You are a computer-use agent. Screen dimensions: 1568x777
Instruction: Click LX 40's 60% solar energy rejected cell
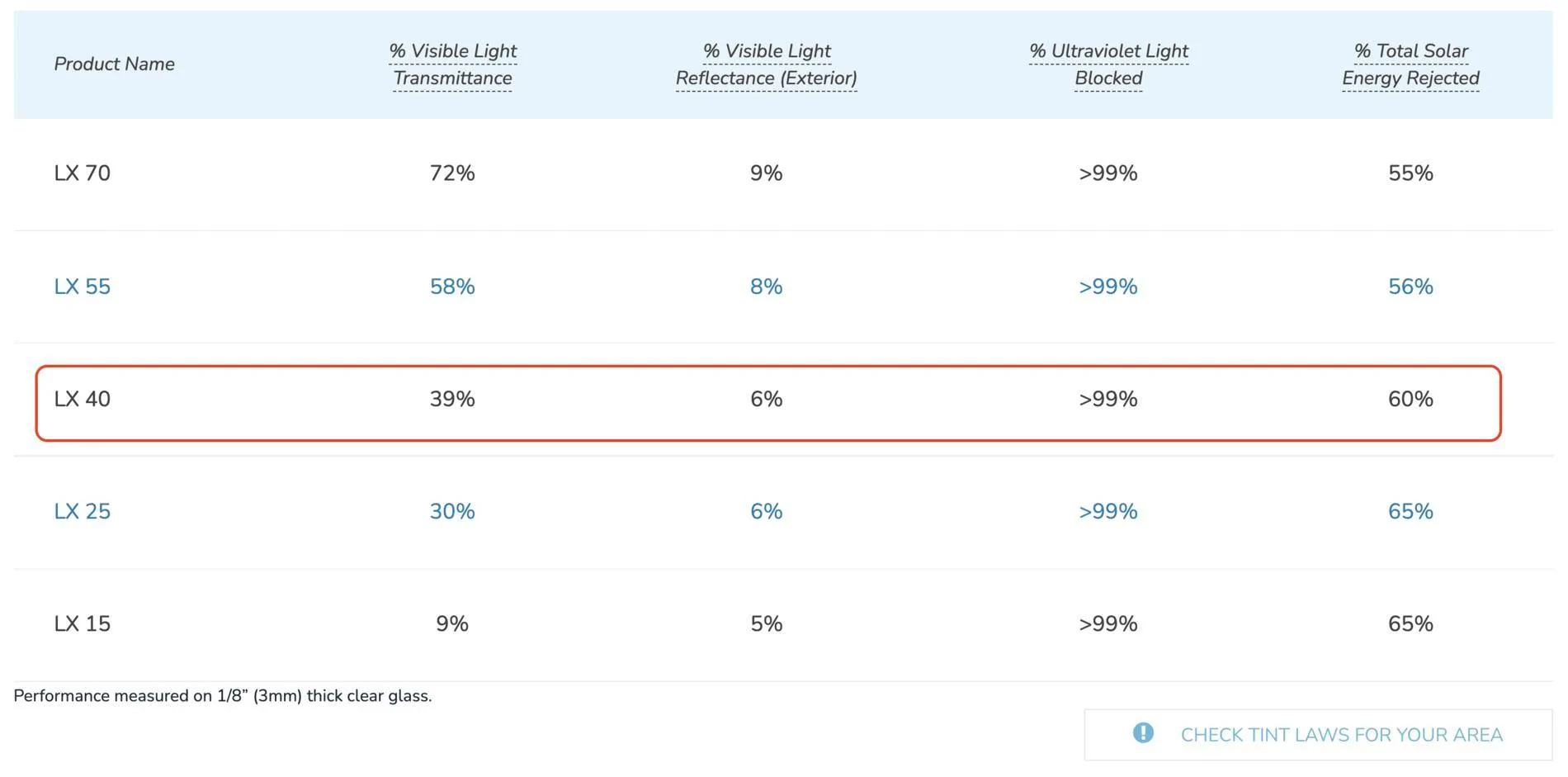(x=1410, y=399)
